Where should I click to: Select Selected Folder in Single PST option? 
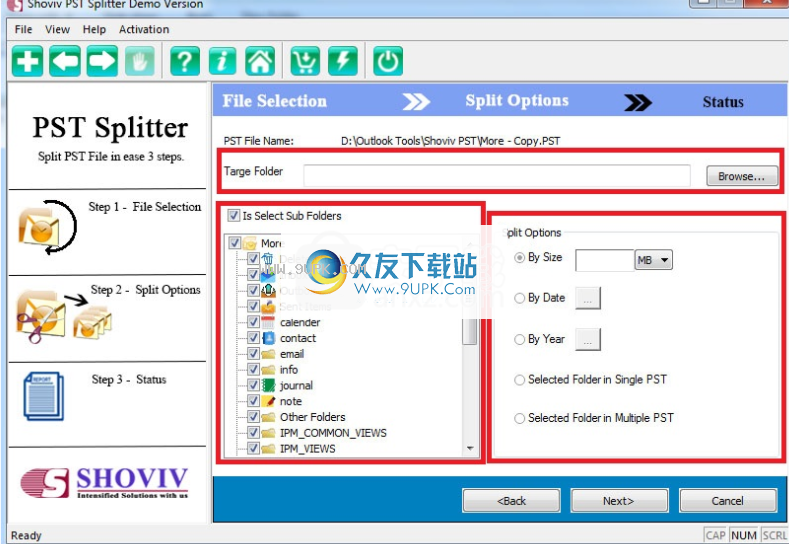[519, 380]
